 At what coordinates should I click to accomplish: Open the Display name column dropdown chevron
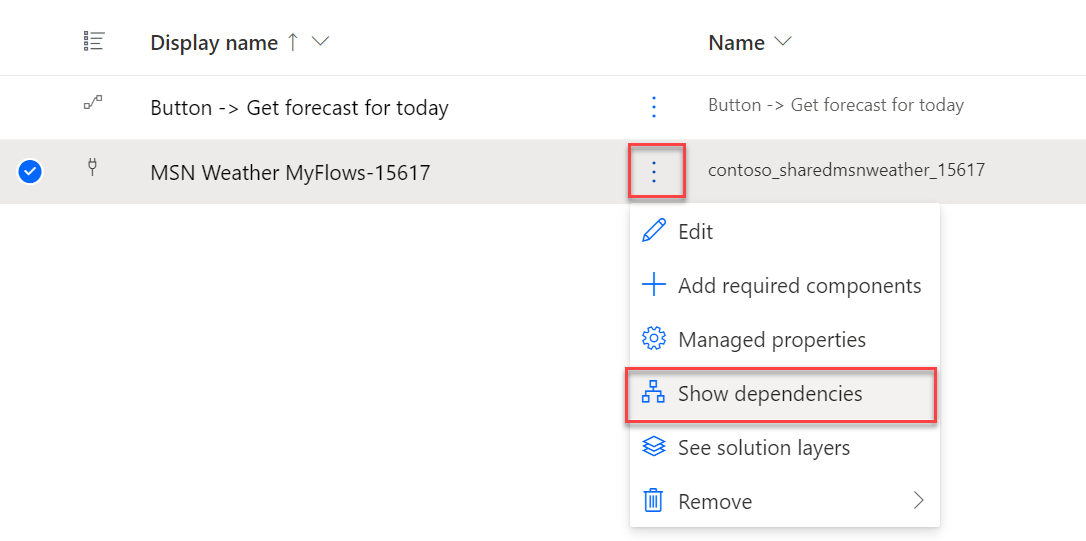pyautogui.click(x=319, y=42)
